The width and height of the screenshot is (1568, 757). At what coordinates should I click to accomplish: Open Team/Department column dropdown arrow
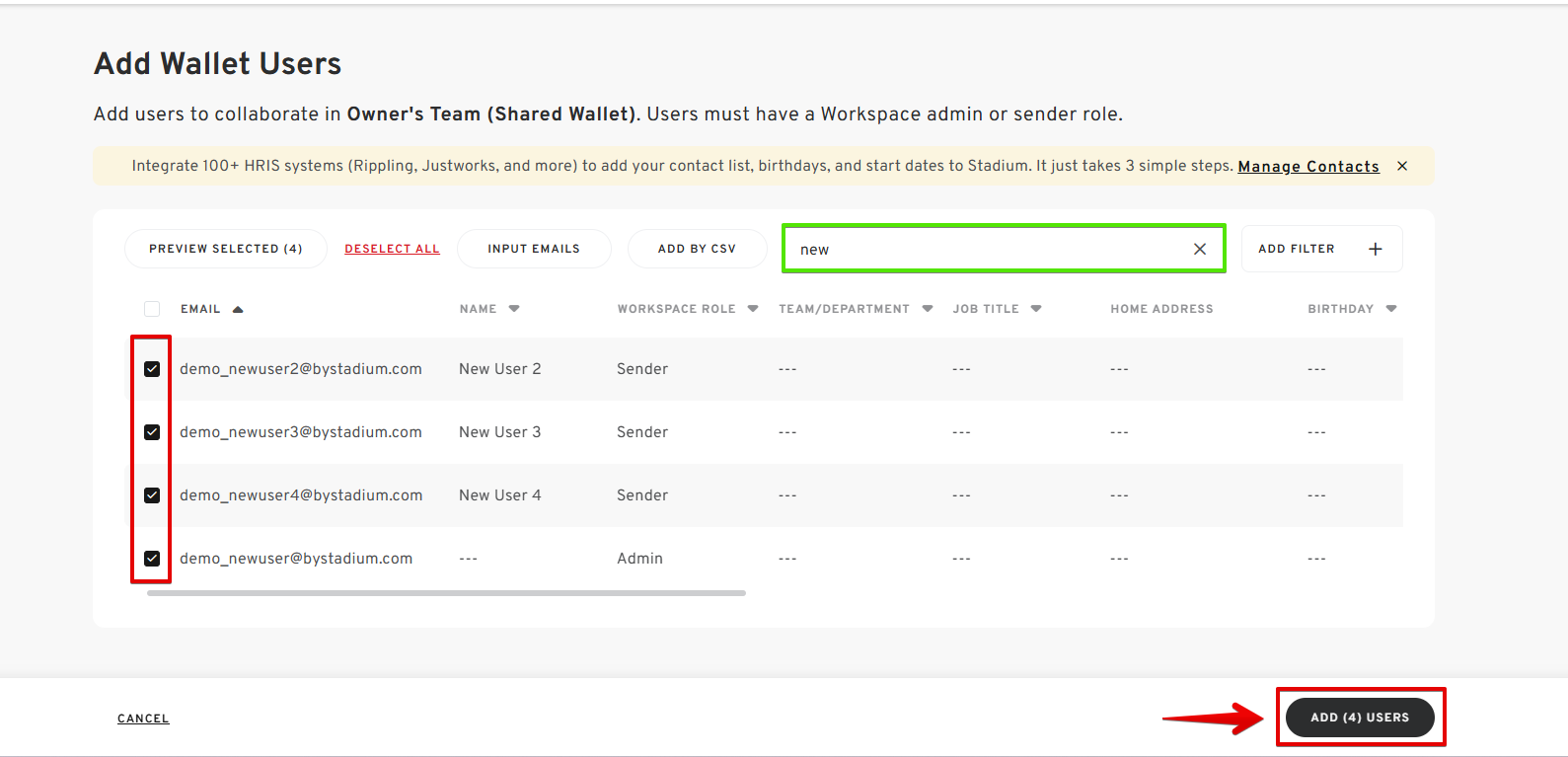point(928,309)
